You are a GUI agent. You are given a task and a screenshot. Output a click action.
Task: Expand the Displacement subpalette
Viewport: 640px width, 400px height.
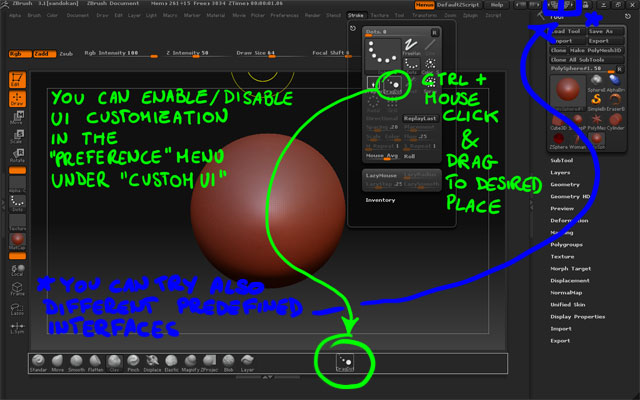(x=570, y=280)
